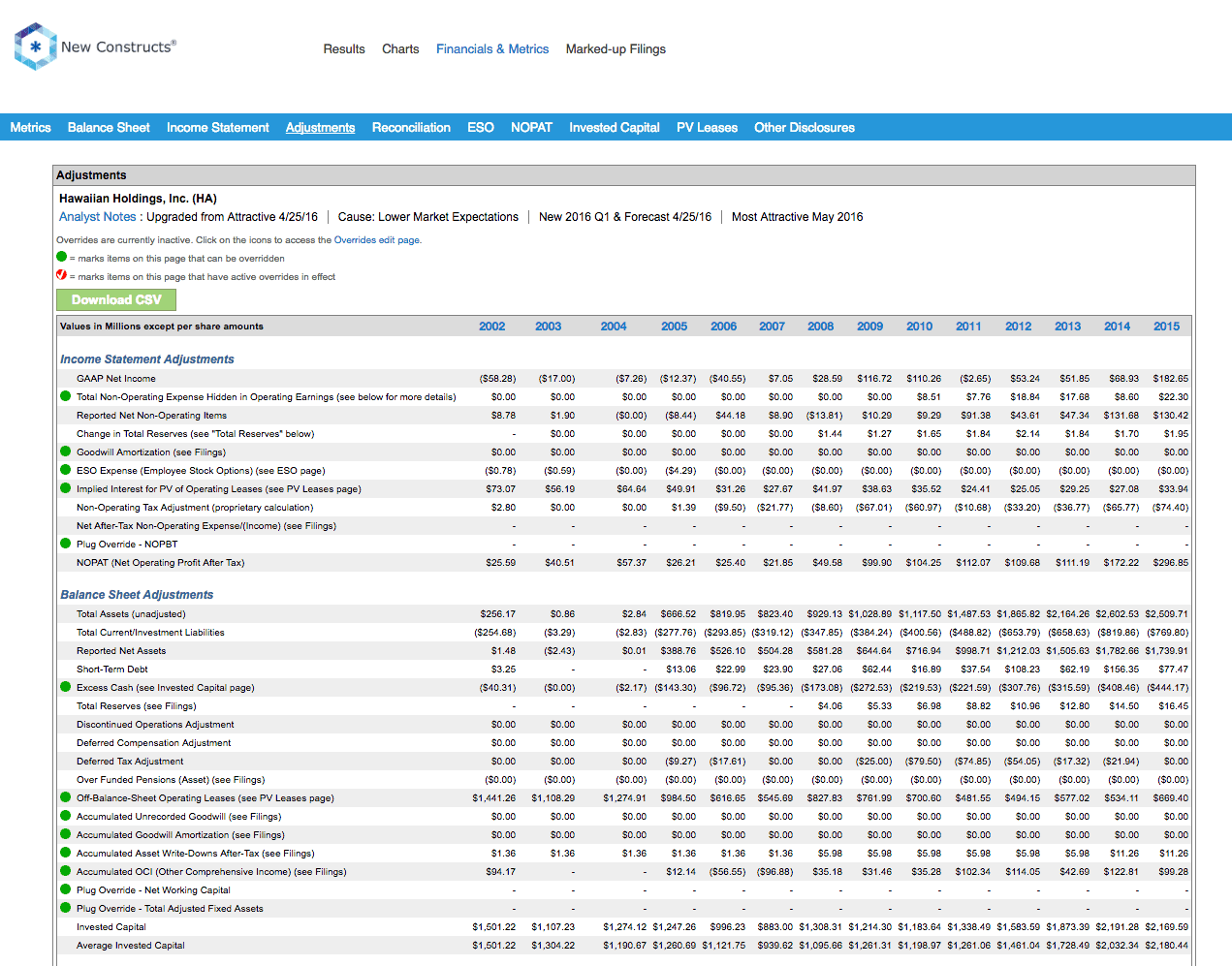Click the Balance Sheet Adjustments section heading
The height and width of the screenshot is (966, 1232).
[137, 595]
